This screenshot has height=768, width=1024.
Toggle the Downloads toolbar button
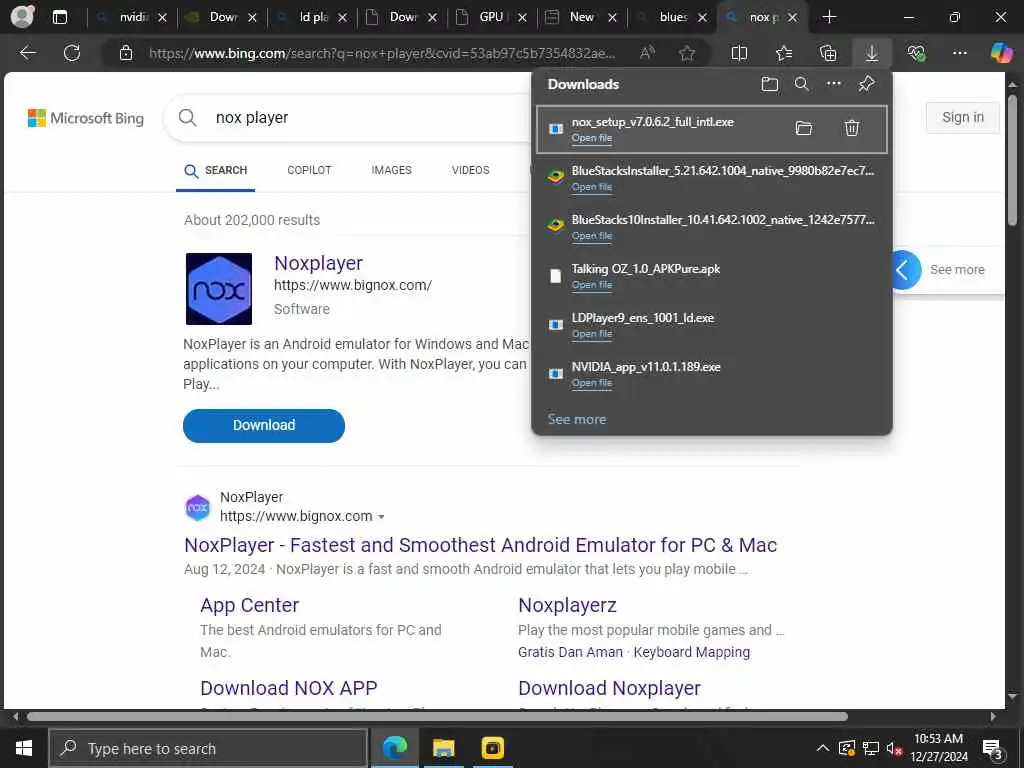click(x=872, y=53)
